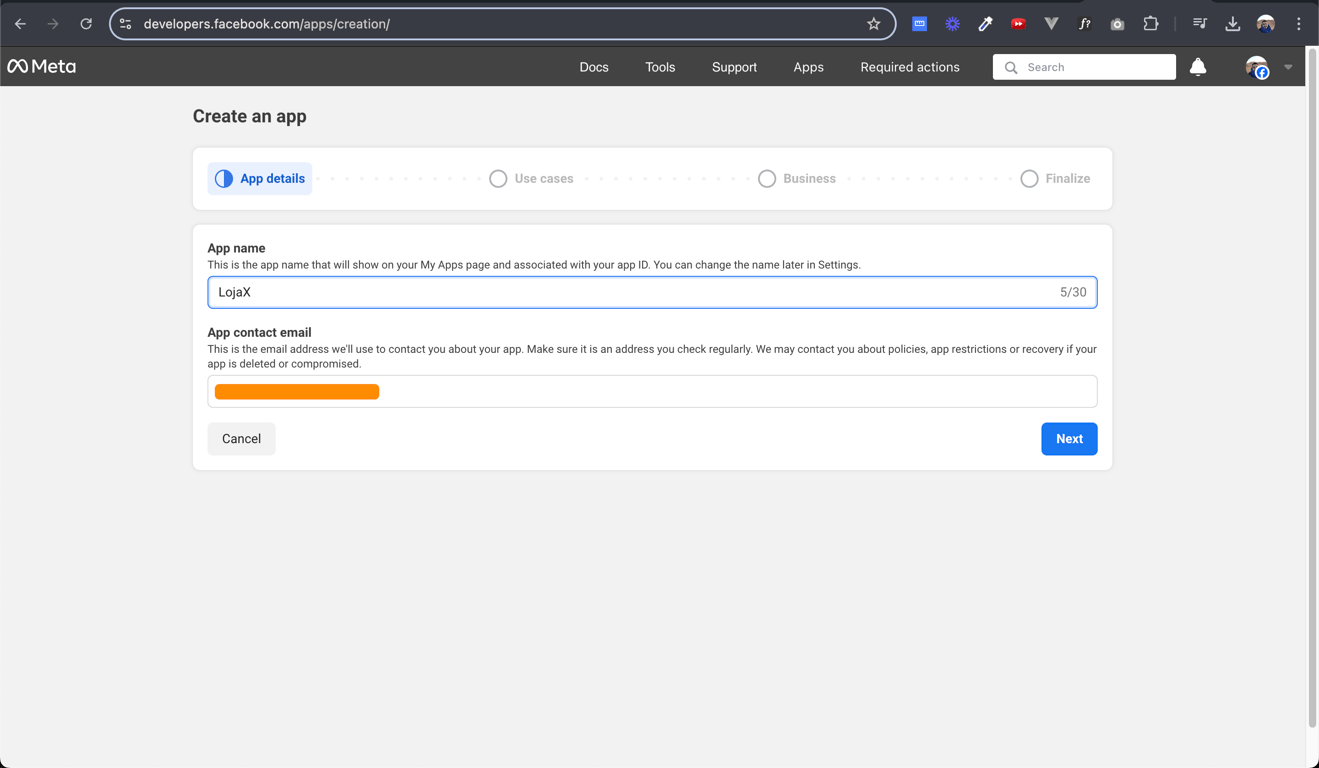
Task: Open the Chrome three-dot menu
Action: [x=1299, y=24]
